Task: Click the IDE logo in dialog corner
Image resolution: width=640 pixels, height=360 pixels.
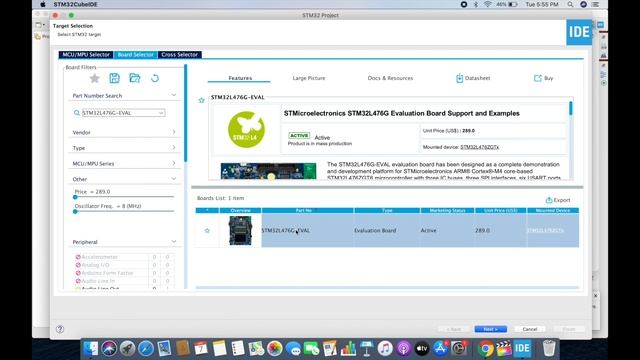Action: [x=579, y=32]
